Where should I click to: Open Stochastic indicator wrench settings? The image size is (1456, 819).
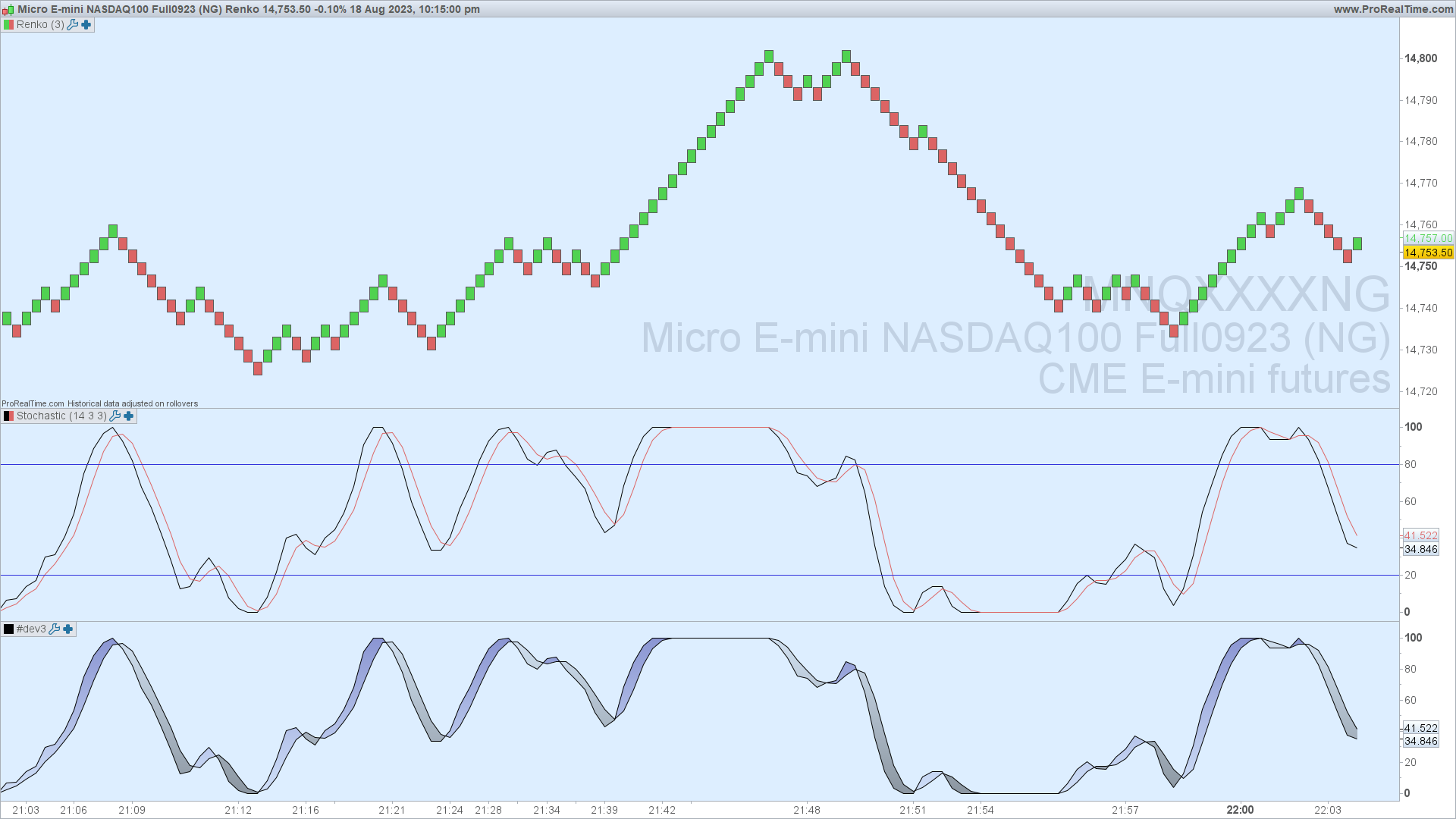(x=115, y=416)
